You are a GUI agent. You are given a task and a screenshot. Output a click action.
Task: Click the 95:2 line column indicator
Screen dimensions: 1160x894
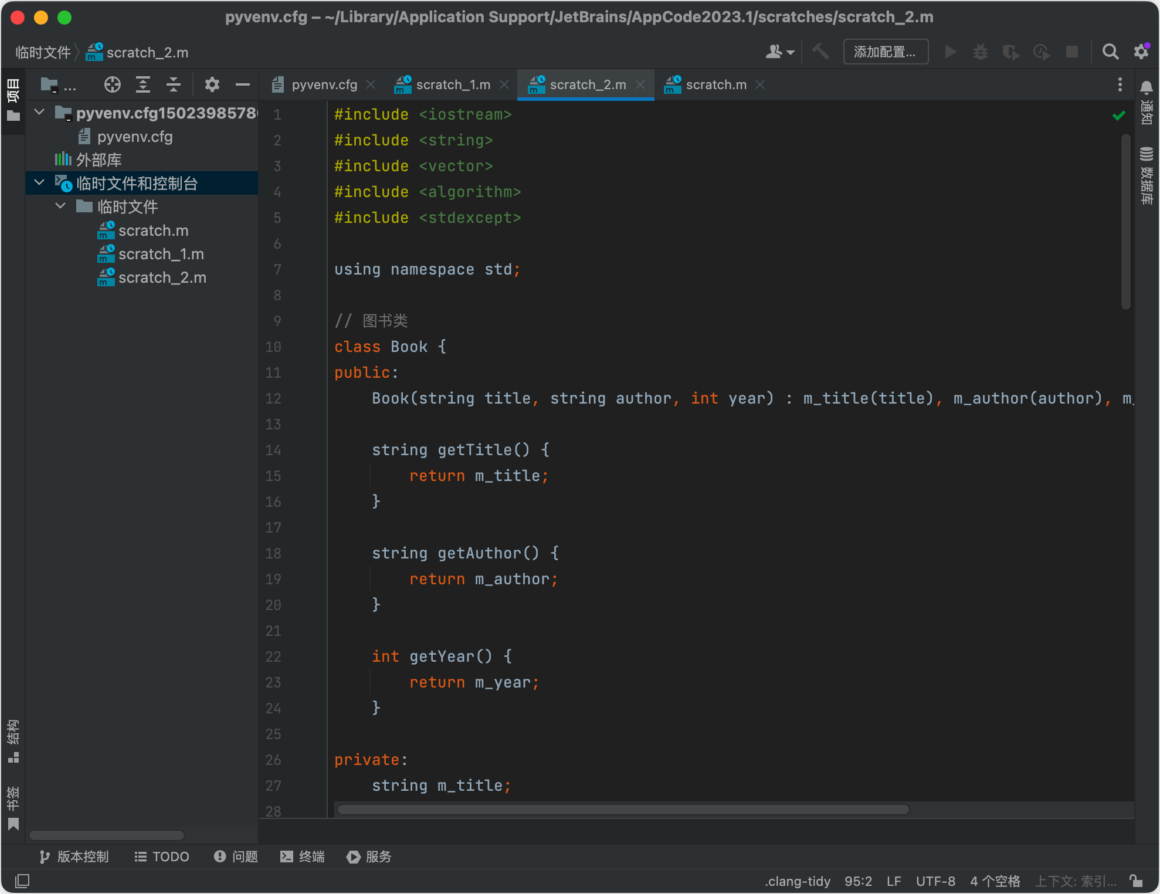coord(858,881)
